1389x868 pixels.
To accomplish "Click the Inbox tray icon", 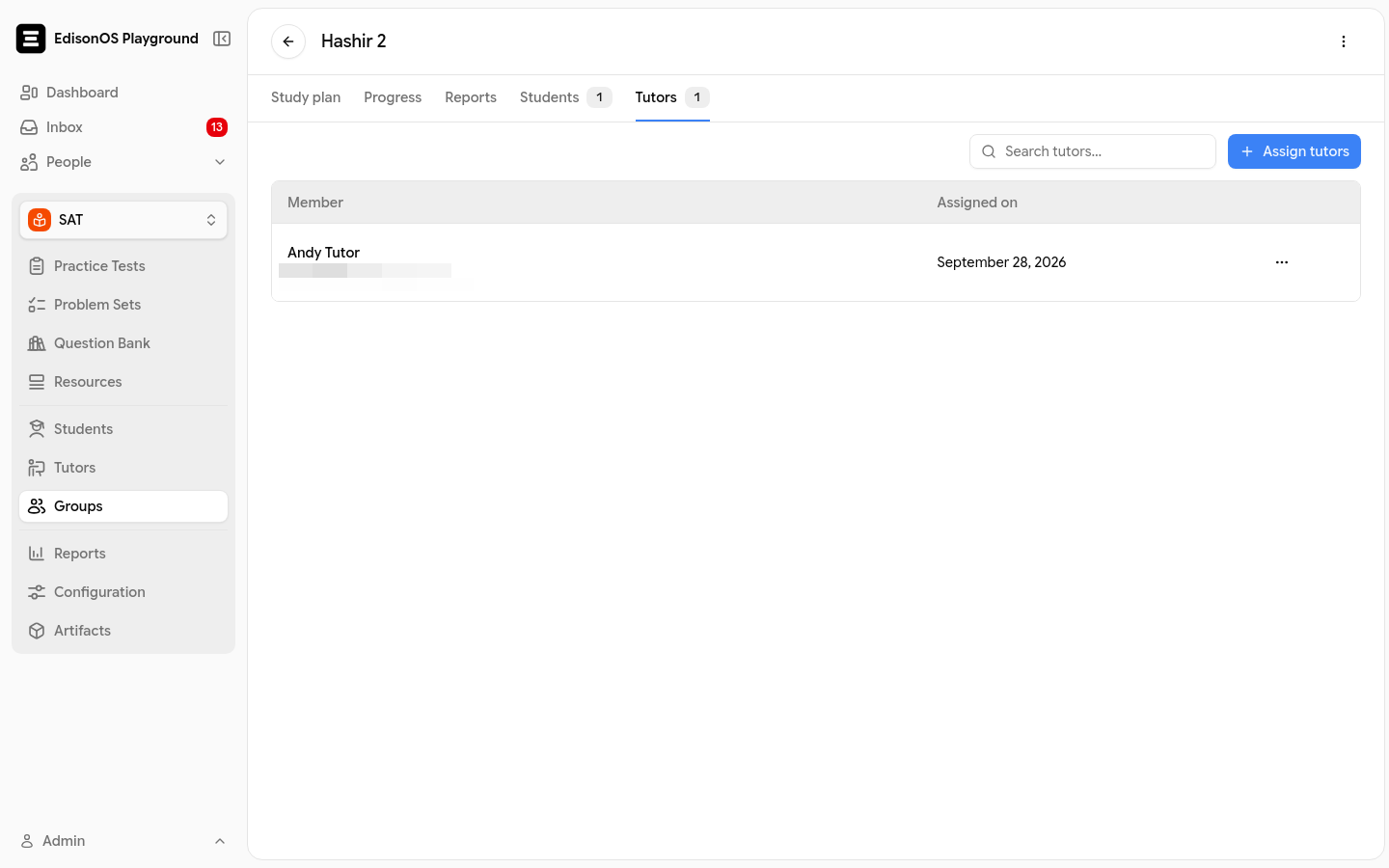I will coord(29,127).
